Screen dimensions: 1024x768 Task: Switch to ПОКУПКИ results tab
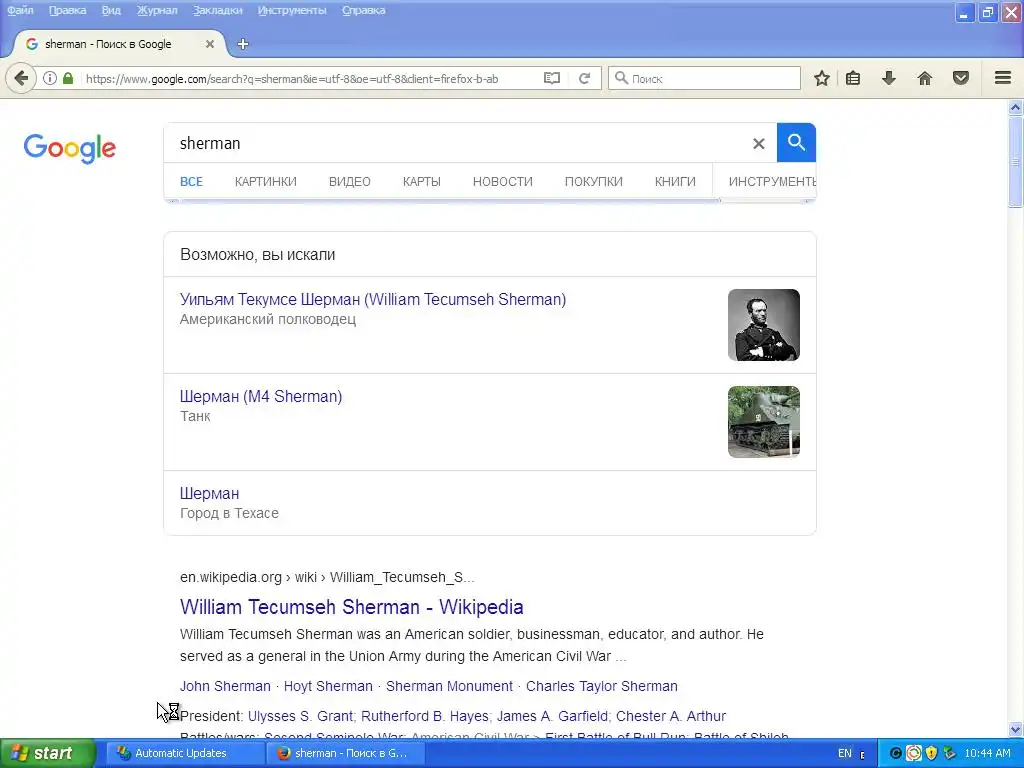point(594,182)
